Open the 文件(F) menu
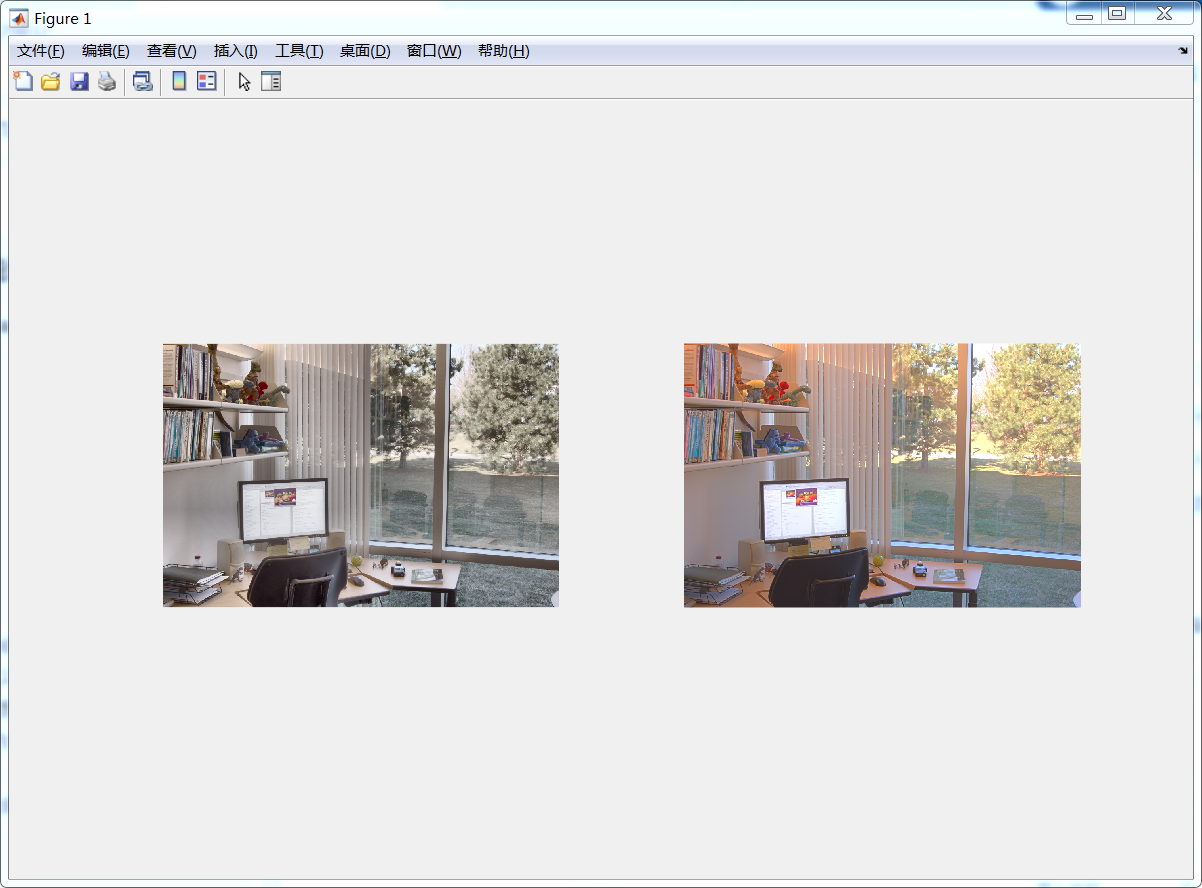Image resolution: width=1202 pixels, height=888 pixels. 41,51
